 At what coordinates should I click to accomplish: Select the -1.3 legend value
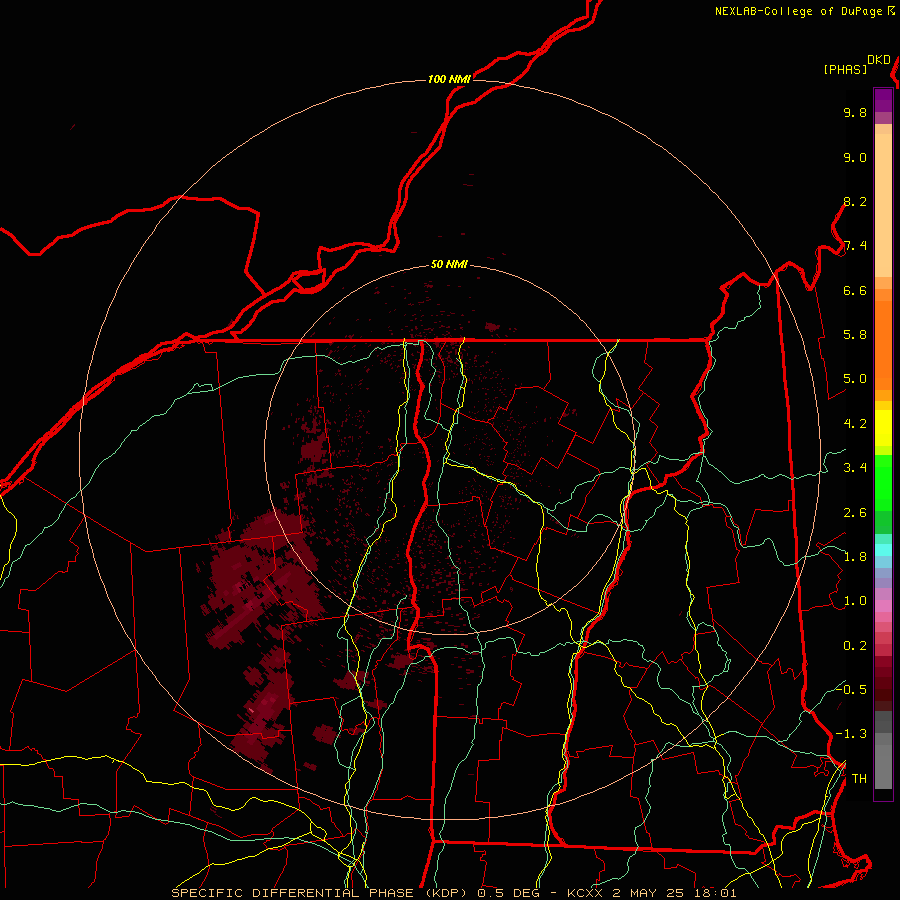[x=851, y=735]
